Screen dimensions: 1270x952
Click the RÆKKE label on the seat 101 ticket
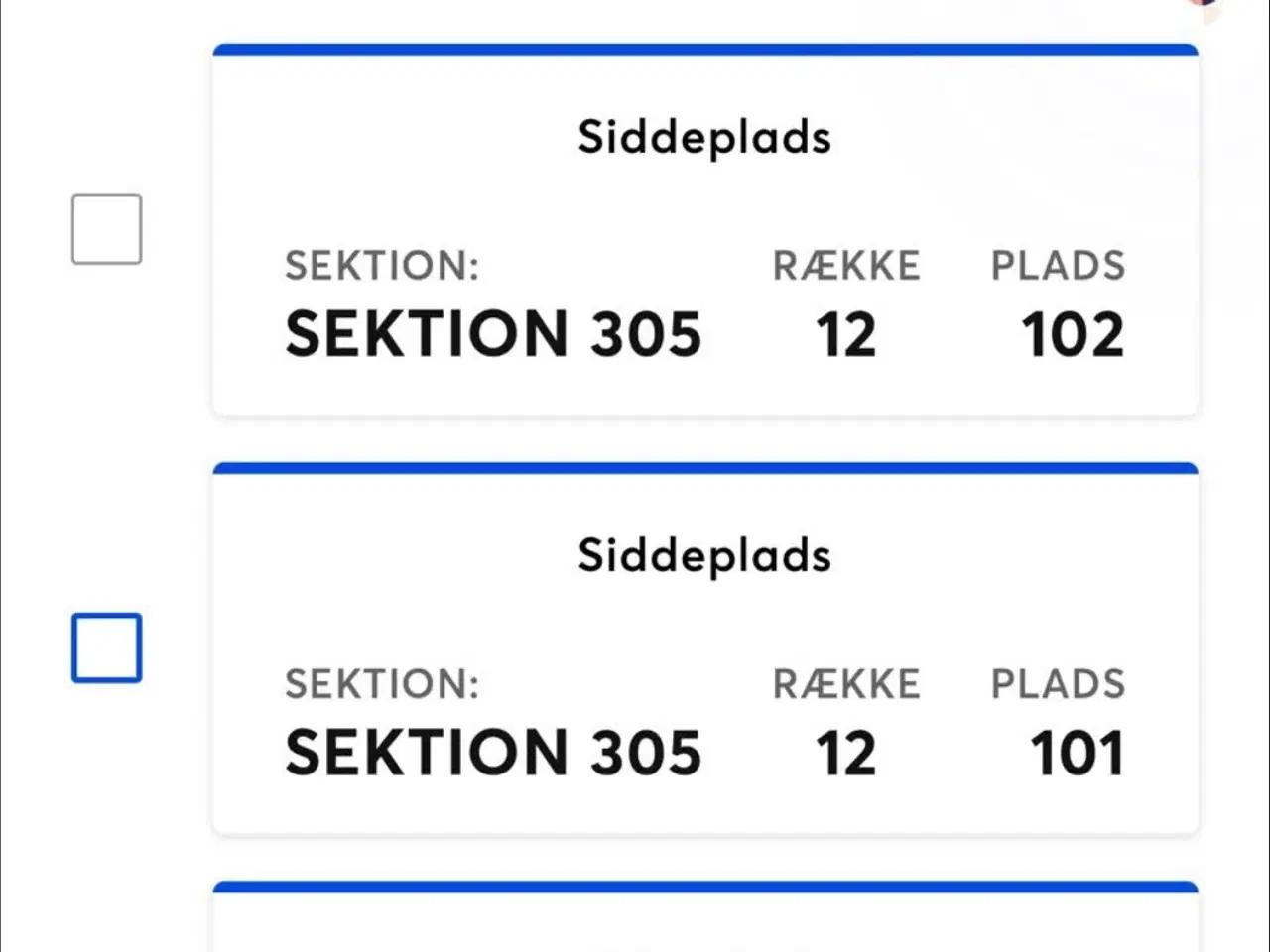846,685
